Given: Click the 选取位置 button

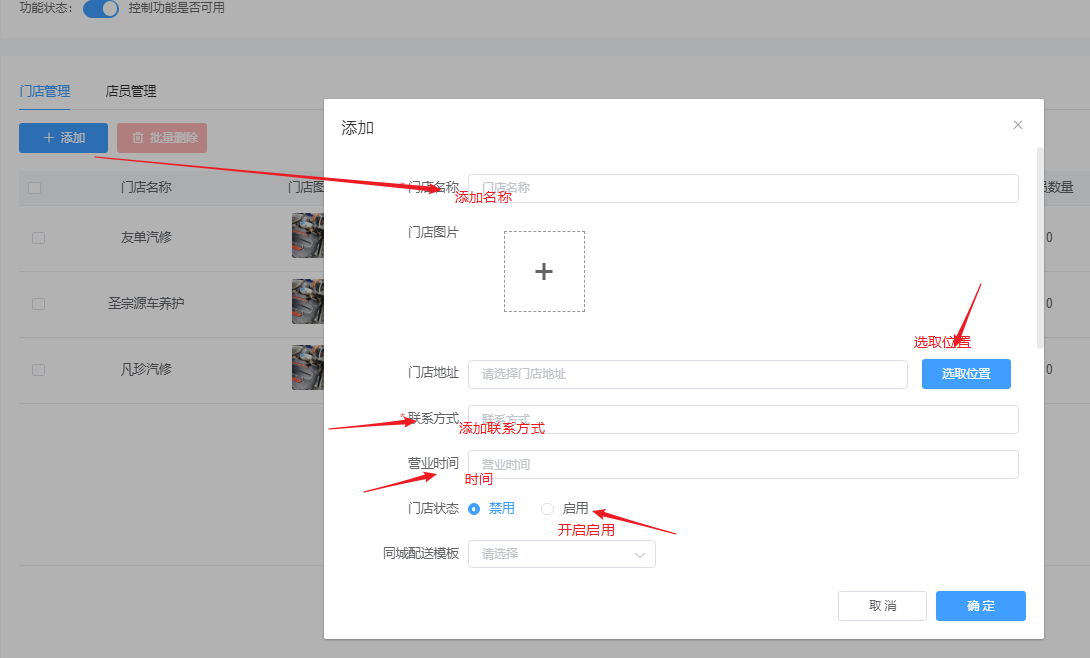Looking at the screenshot, I should pos(965,373).
